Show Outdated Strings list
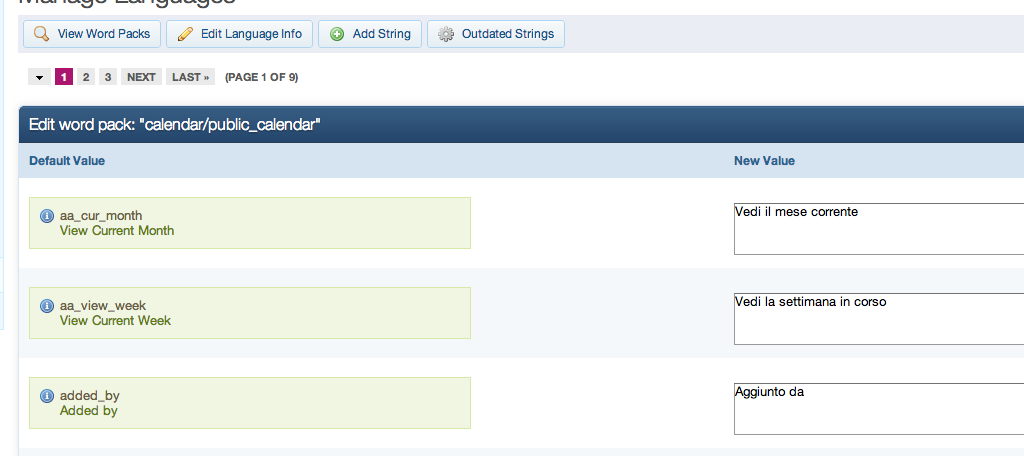The width and height of the screenshot is (1024, 456). 507,34
